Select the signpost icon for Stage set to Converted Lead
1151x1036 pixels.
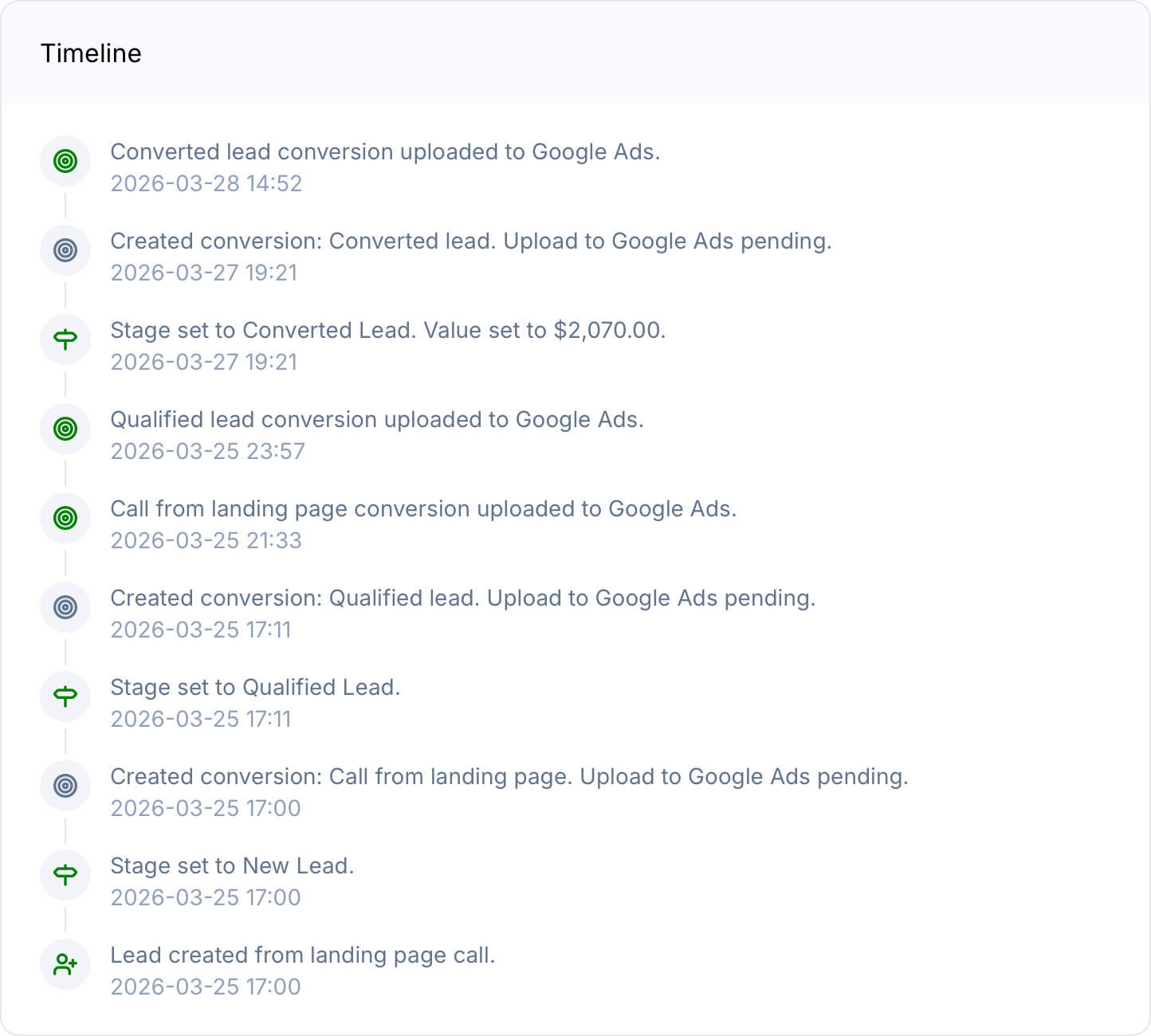click(x=65, y=339)
